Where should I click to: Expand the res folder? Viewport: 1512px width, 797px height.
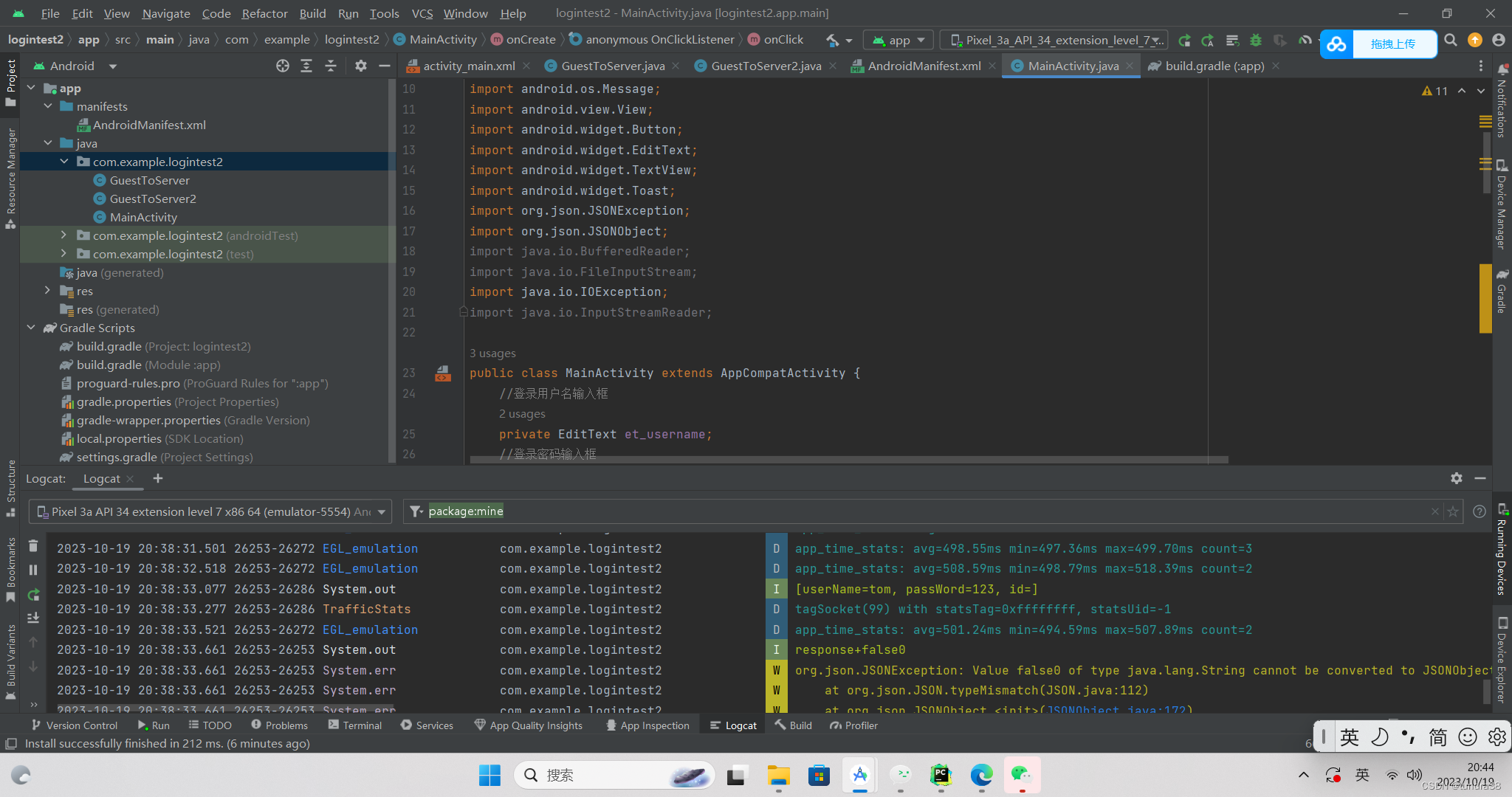click(x=48, y=291)
